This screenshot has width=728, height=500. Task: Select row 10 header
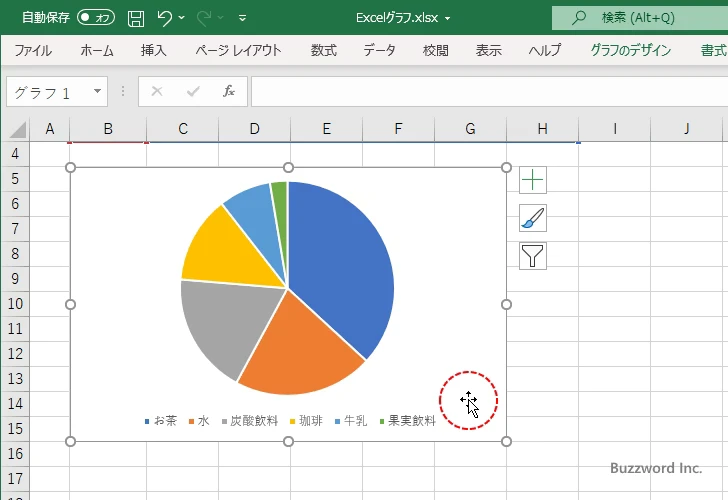(x=15, y=304)
